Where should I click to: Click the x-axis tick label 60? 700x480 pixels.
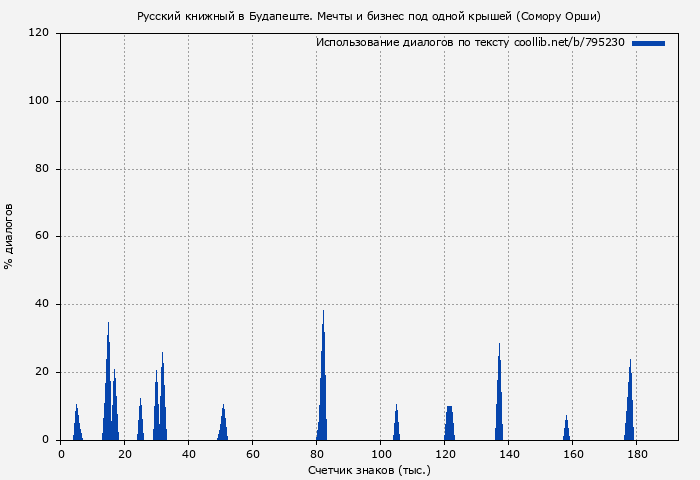252,454
